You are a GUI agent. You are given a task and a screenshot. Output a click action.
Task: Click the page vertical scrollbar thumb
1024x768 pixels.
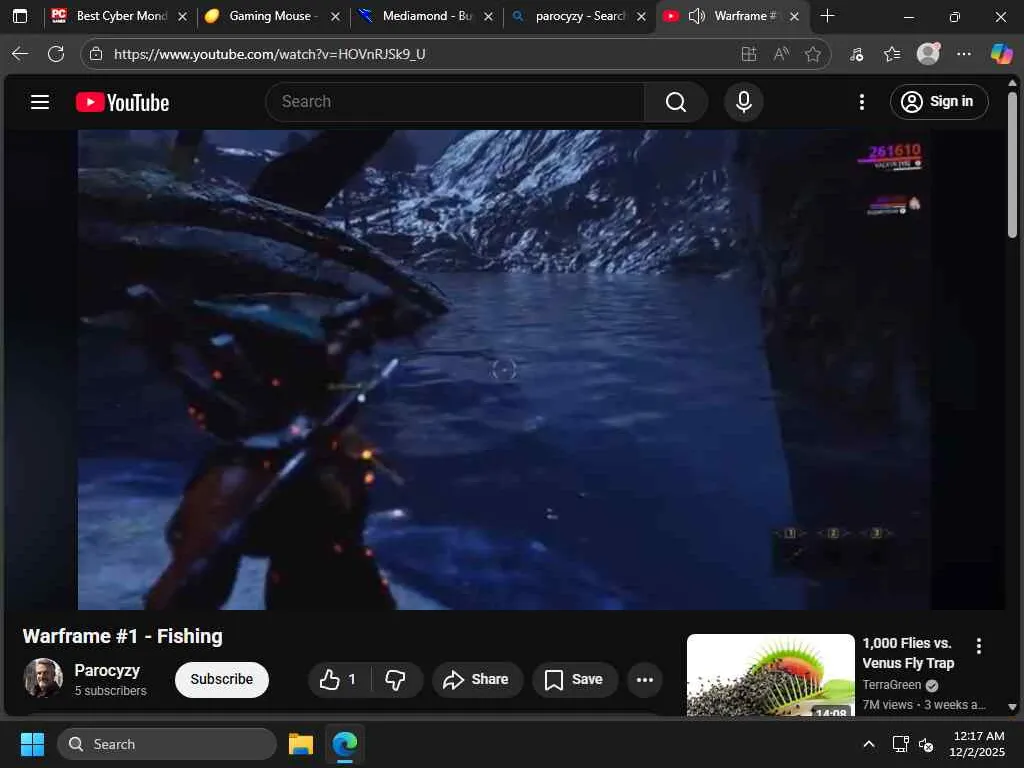[1012, 165]
